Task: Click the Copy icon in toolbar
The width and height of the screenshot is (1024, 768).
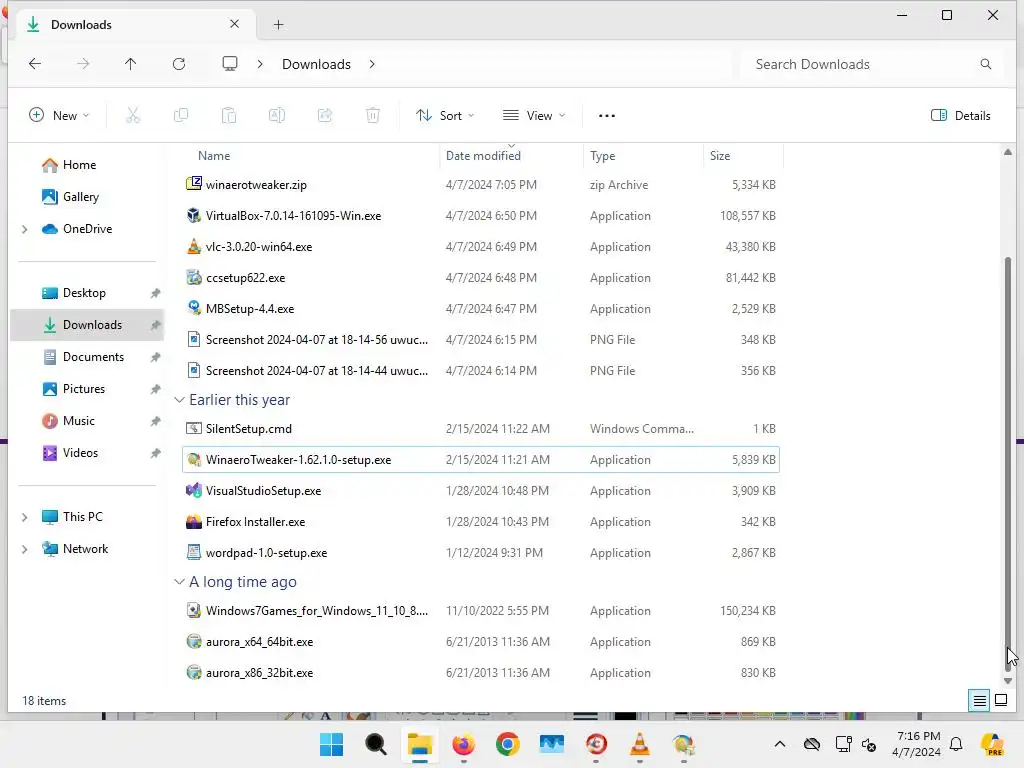Action: point(181,116)
